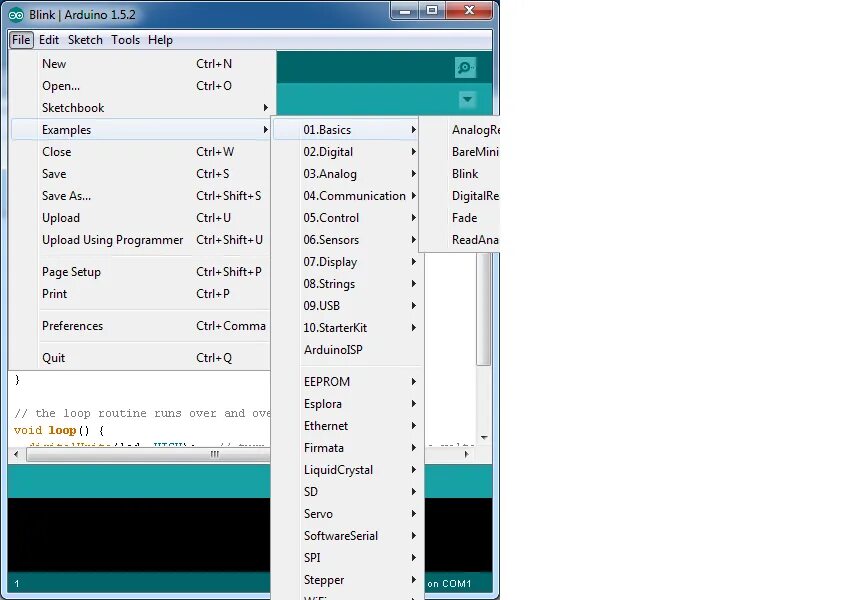The image size is (864, 600).
Task: Open the Blink example sketch
Action: pos(461,174)
